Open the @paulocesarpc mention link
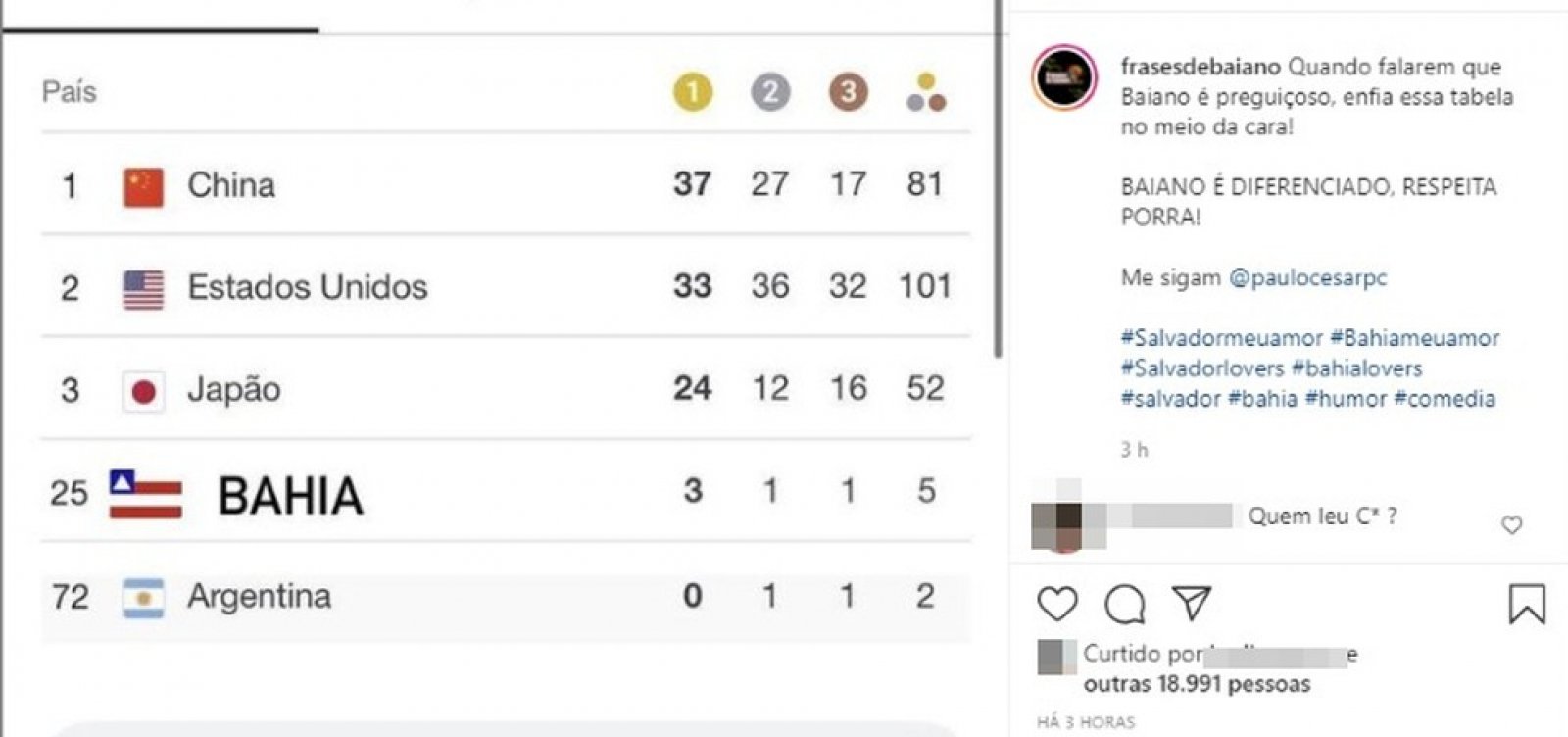Image resolution: width=1568 pixels, height=737 pixels. click(1308, 277)
